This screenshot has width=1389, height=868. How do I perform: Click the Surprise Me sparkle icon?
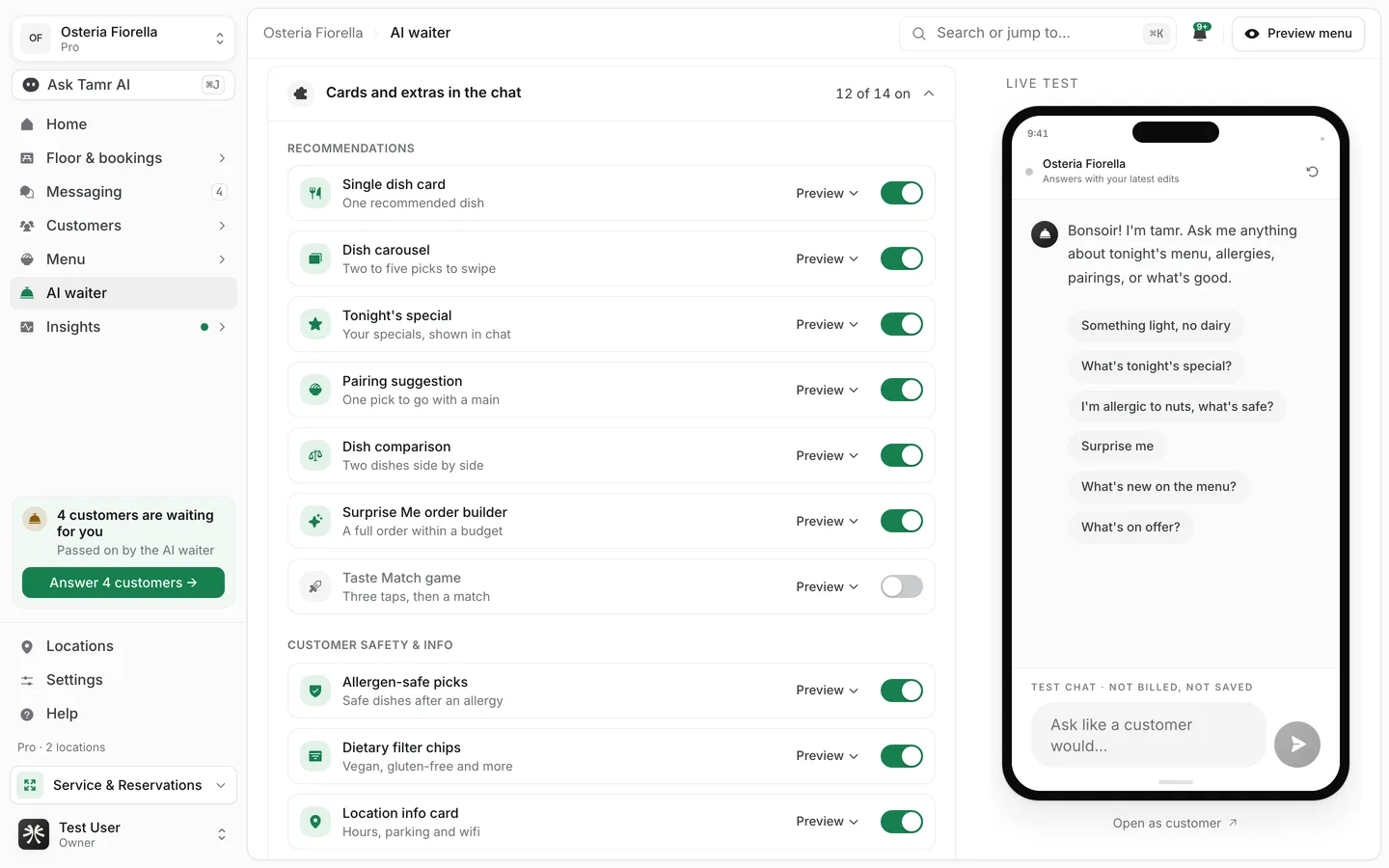[315, 521]
